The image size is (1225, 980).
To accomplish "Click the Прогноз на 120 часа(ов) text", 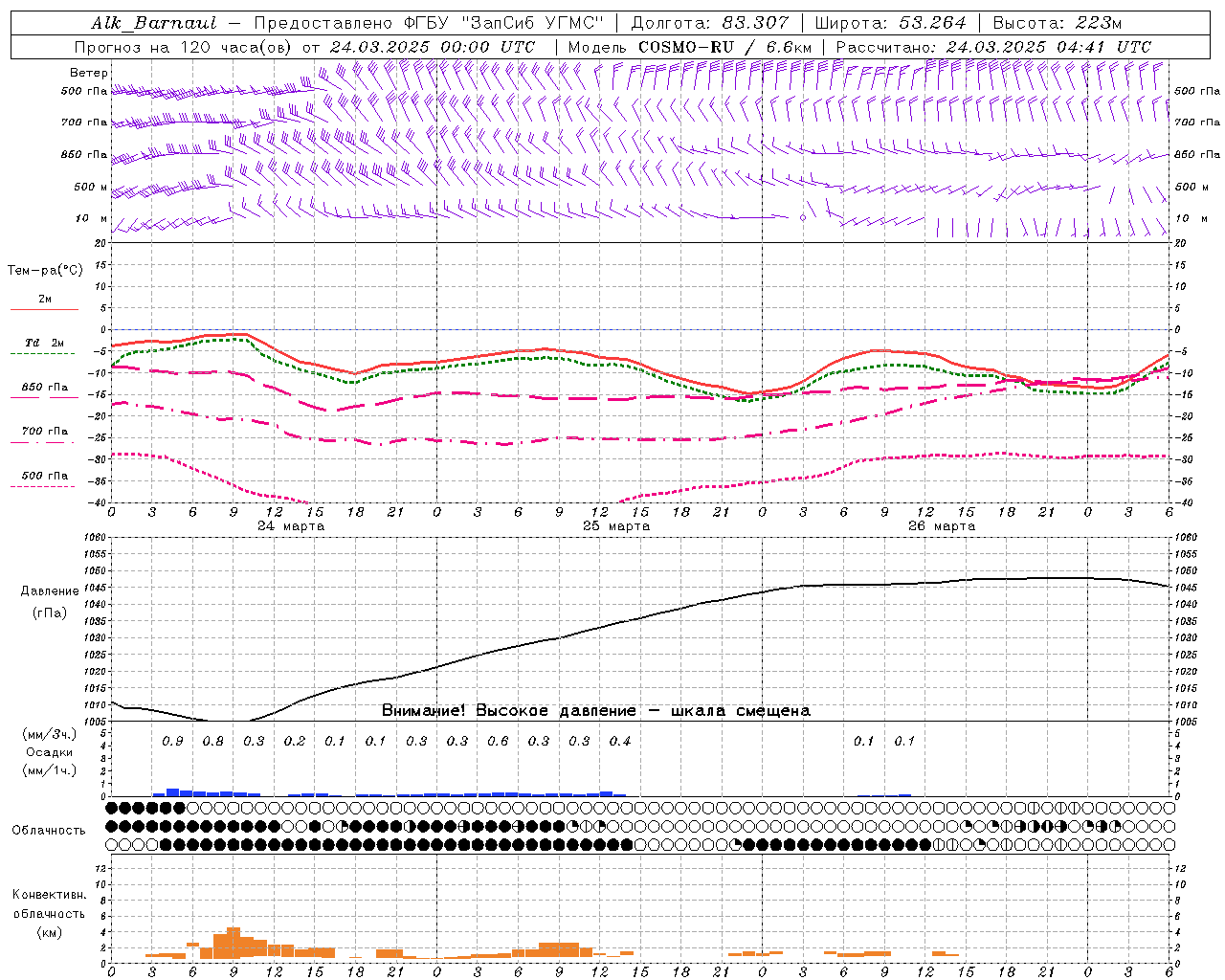I will point(184,47).
